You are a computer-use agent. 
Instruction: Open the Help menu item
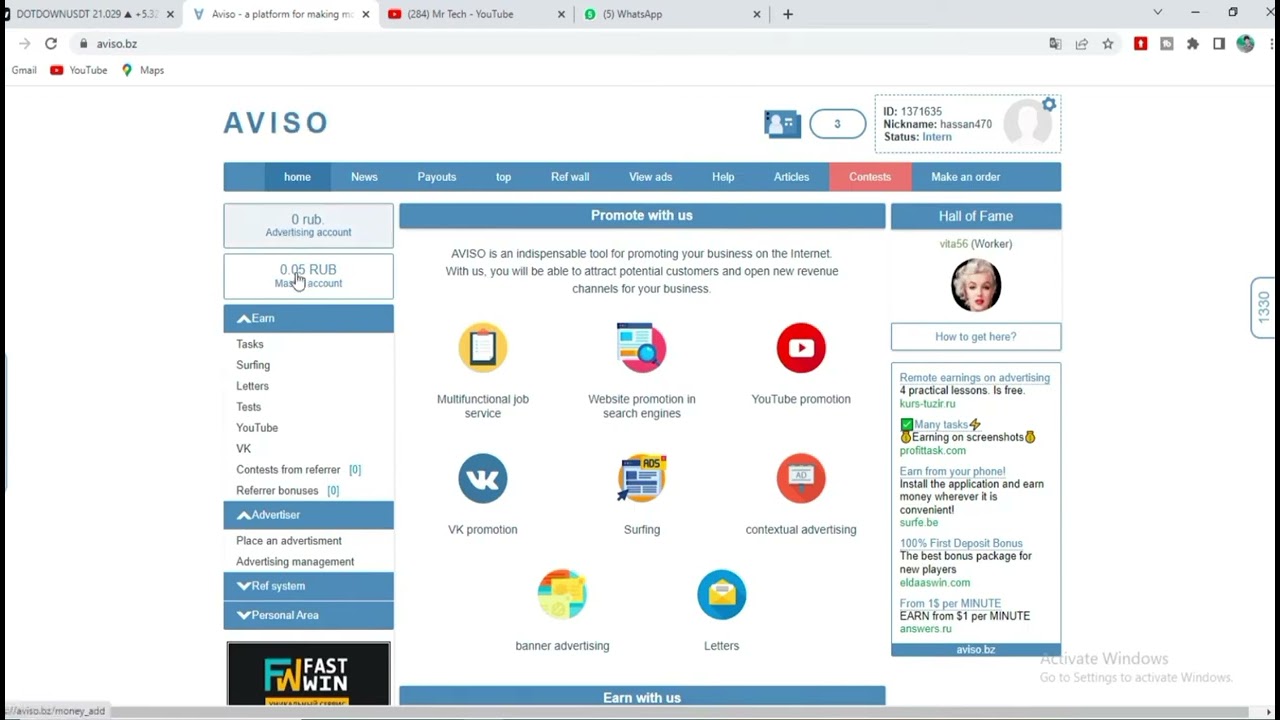point(723,177)
